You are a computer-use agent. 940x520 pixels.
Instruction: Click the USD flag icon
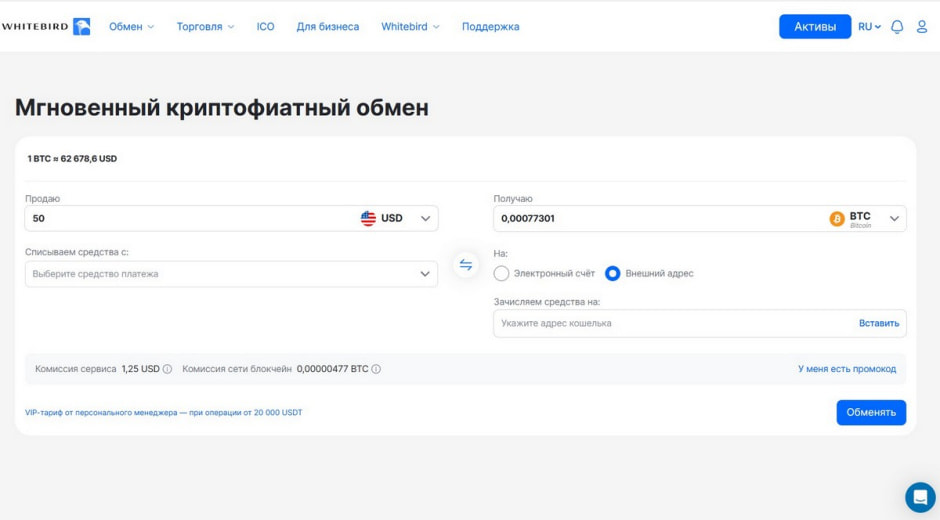tap(368, 218)
